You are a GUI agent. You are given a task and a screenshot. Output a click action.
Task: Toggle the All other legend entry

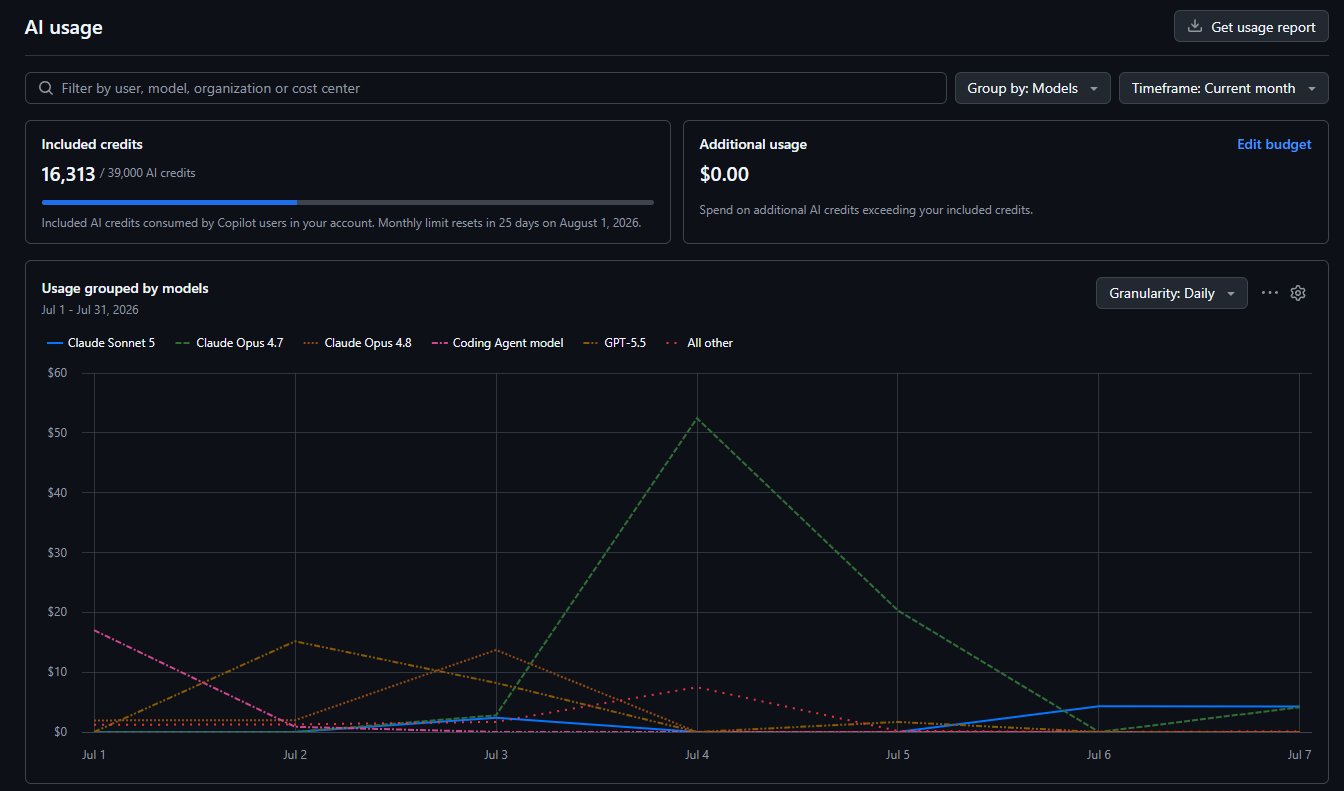(699, 343)
